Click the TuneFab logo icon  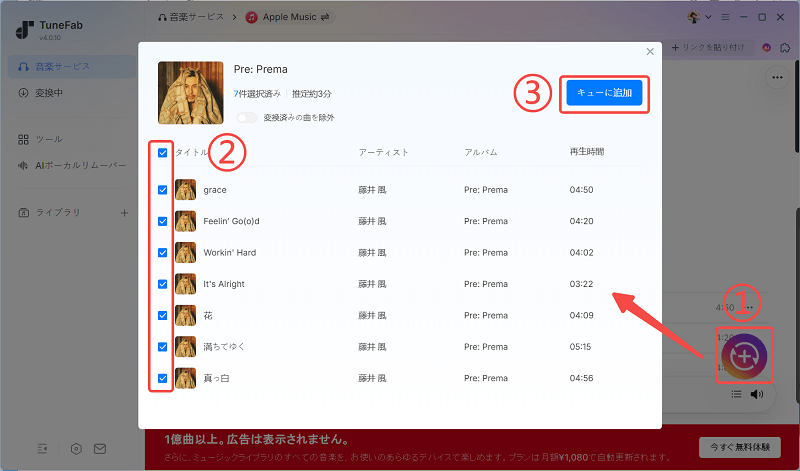tap(24, 30)
